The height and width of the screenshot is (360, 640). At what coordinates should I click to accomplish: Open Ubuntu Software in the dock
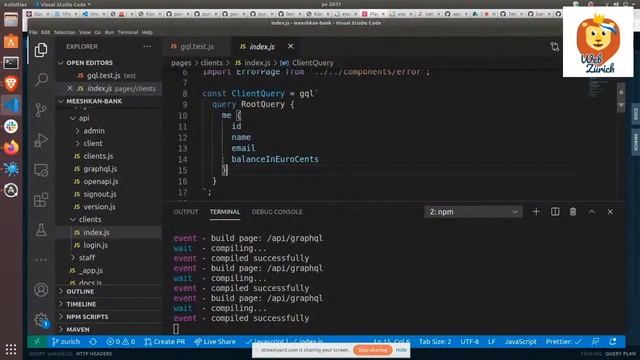[11, 41]
